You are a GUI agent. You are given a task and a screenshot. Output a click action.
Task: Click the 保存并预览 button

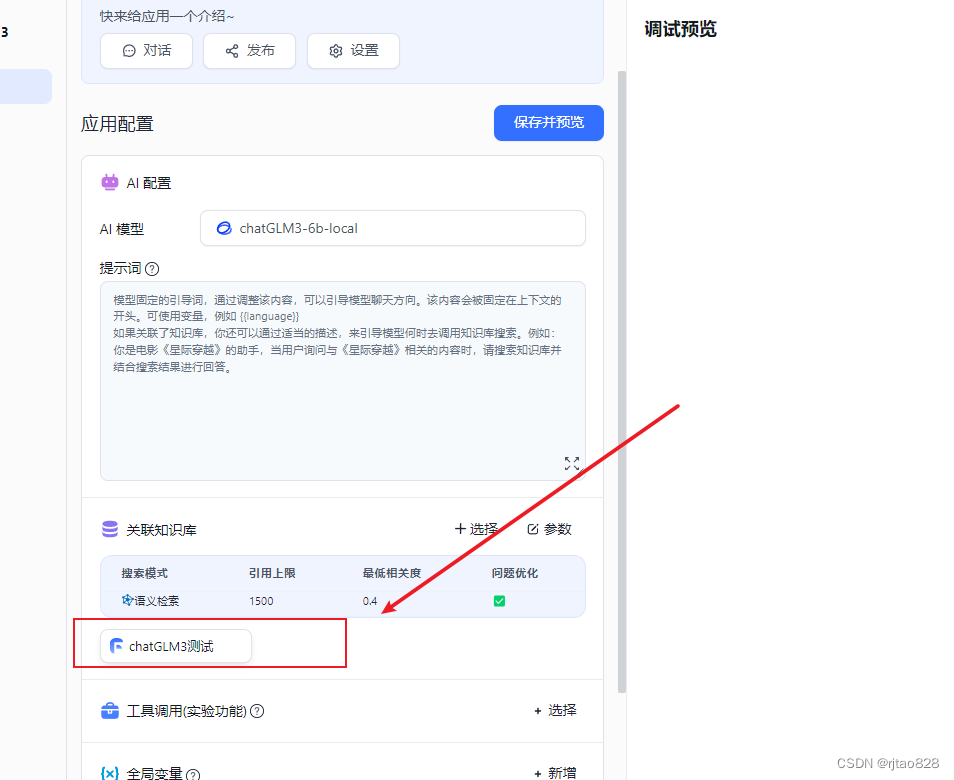548,123
